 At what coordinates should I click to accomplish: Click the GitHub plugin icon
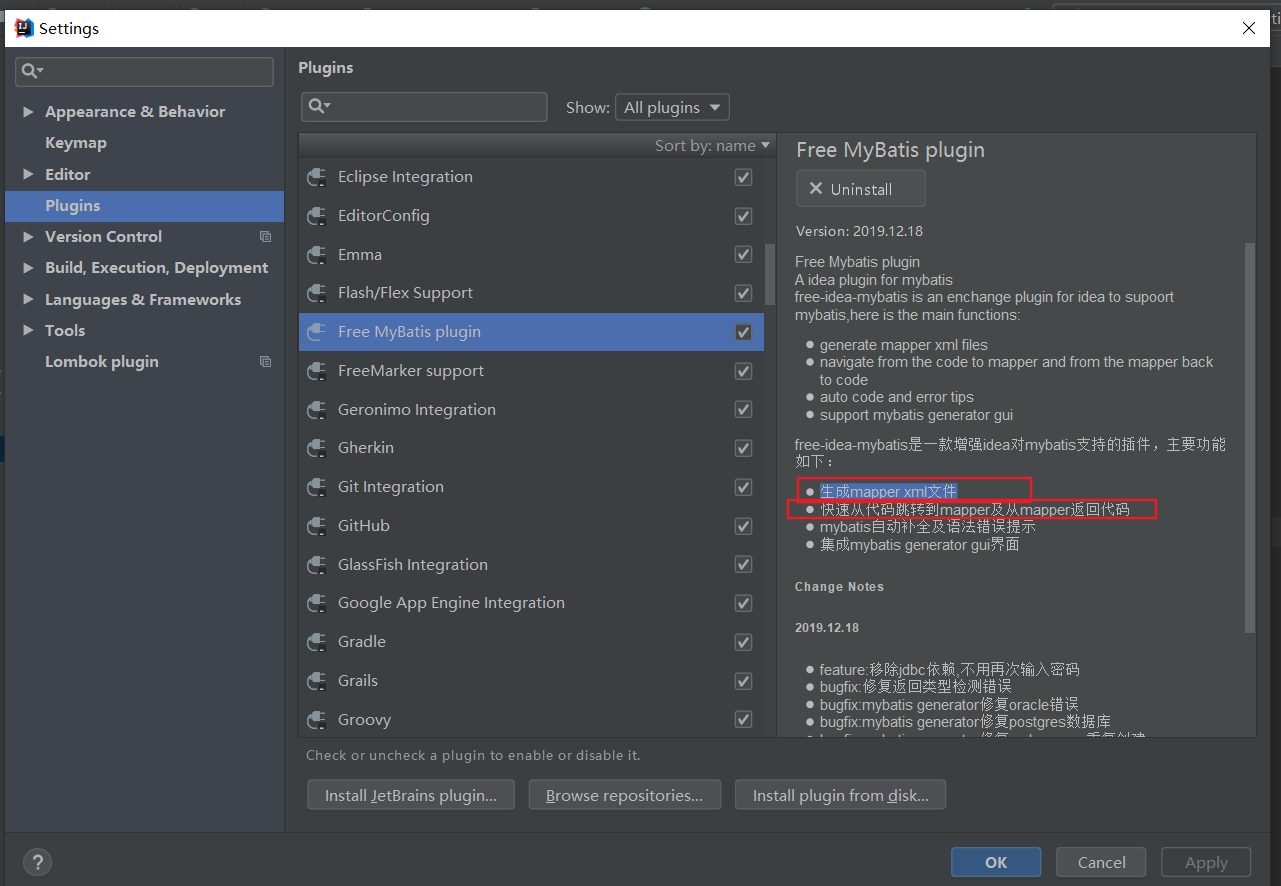click(x=317, y=526)
